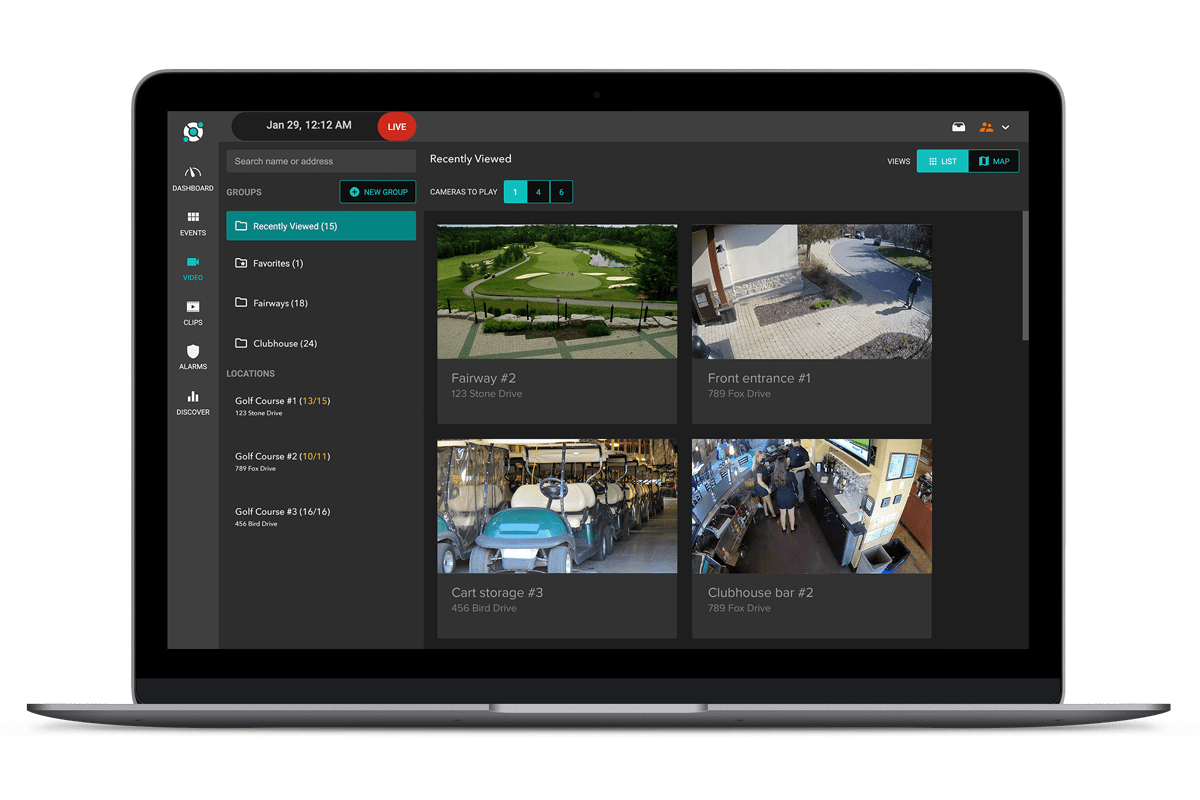Click the app logo icon
The width and height of the screenshot is (1200, 800).
click(x=193, y=131)
